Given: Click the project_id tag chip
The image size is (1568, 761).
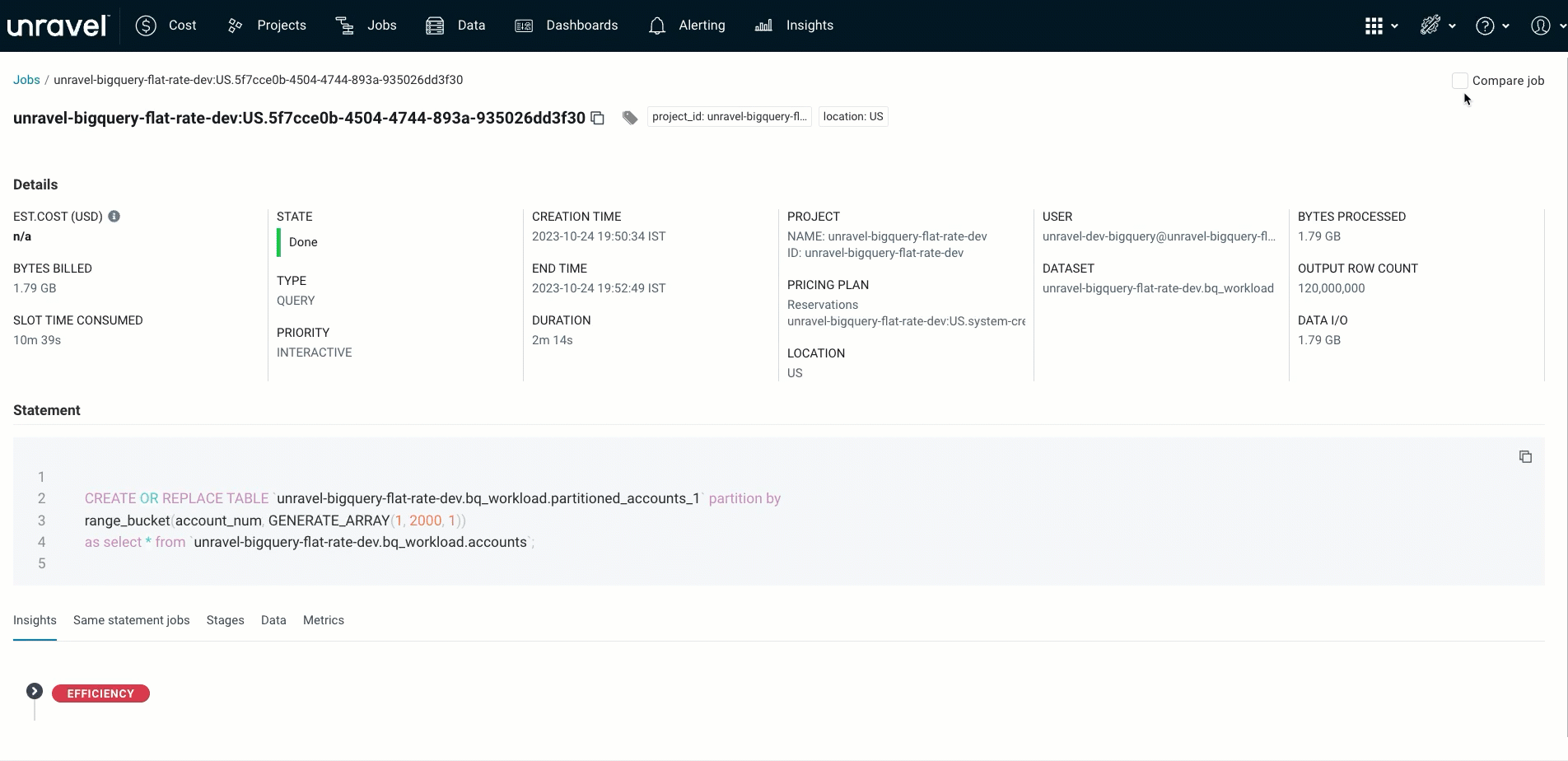Looking at the screenshot, I should tap(728, 116).
